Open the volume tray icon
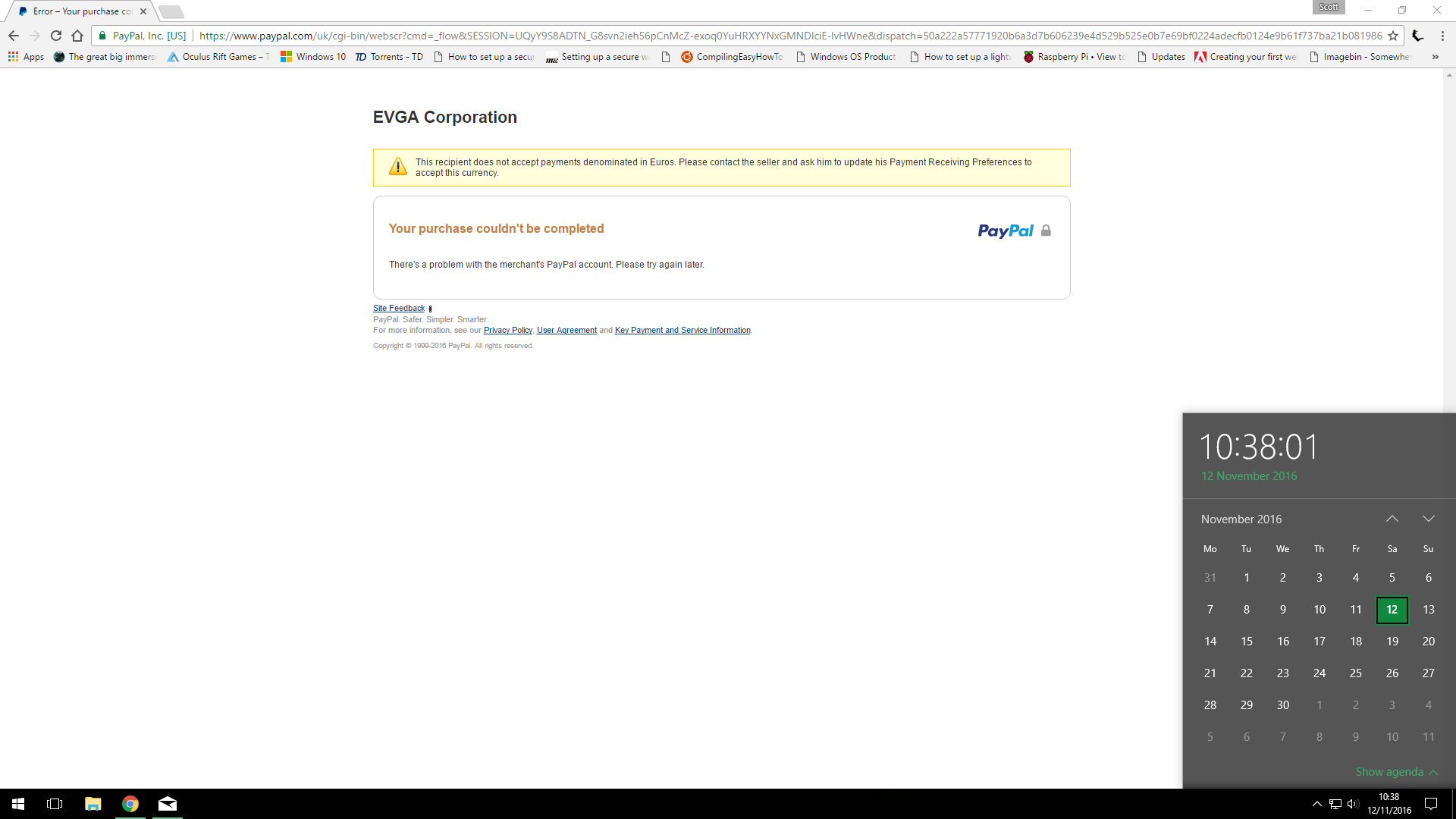 click(1353, 804)
